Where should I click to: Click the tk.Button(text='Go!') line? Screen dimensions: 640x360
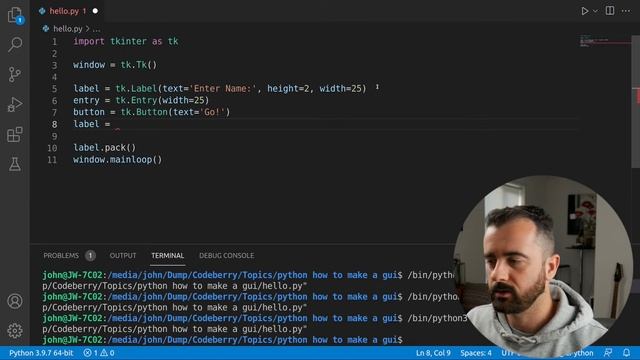[x=151, y=112]
